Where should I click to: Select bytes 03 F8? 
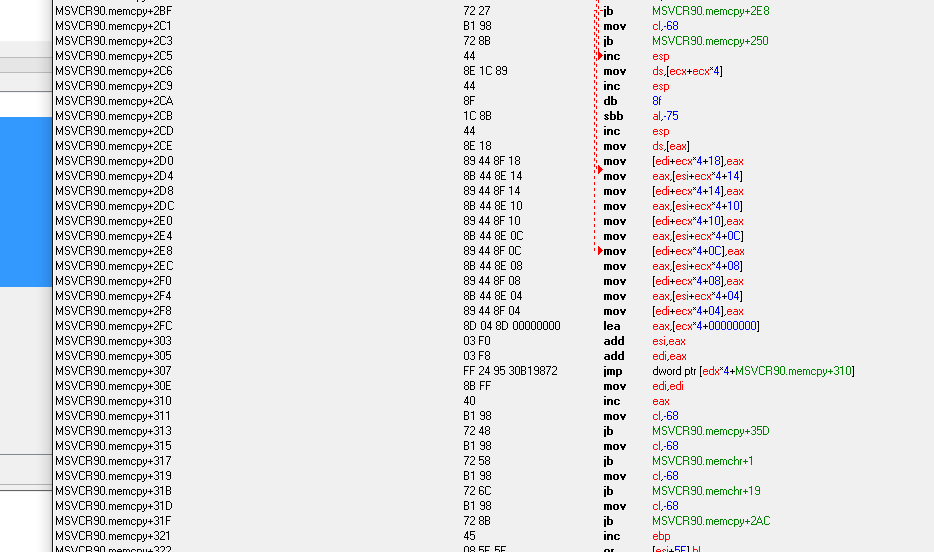476,356
